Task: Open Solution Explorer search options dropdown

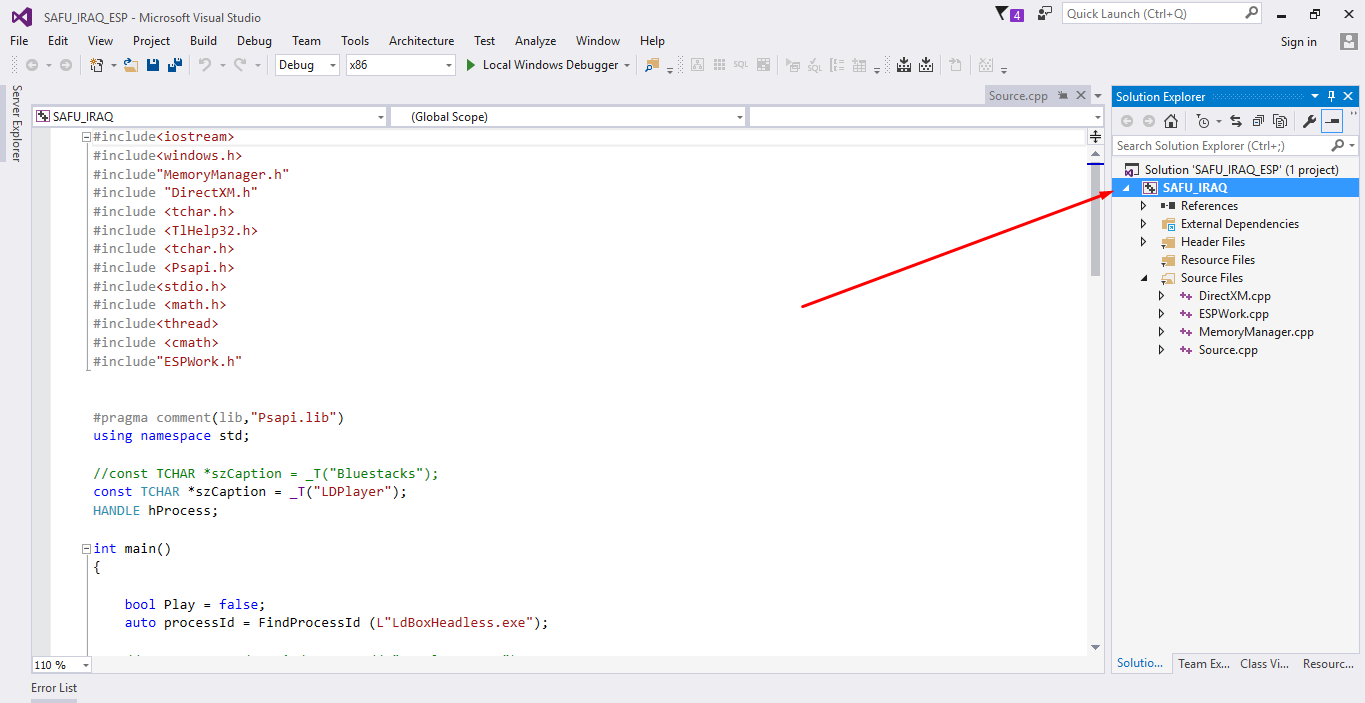Action: pos(1352,146)
